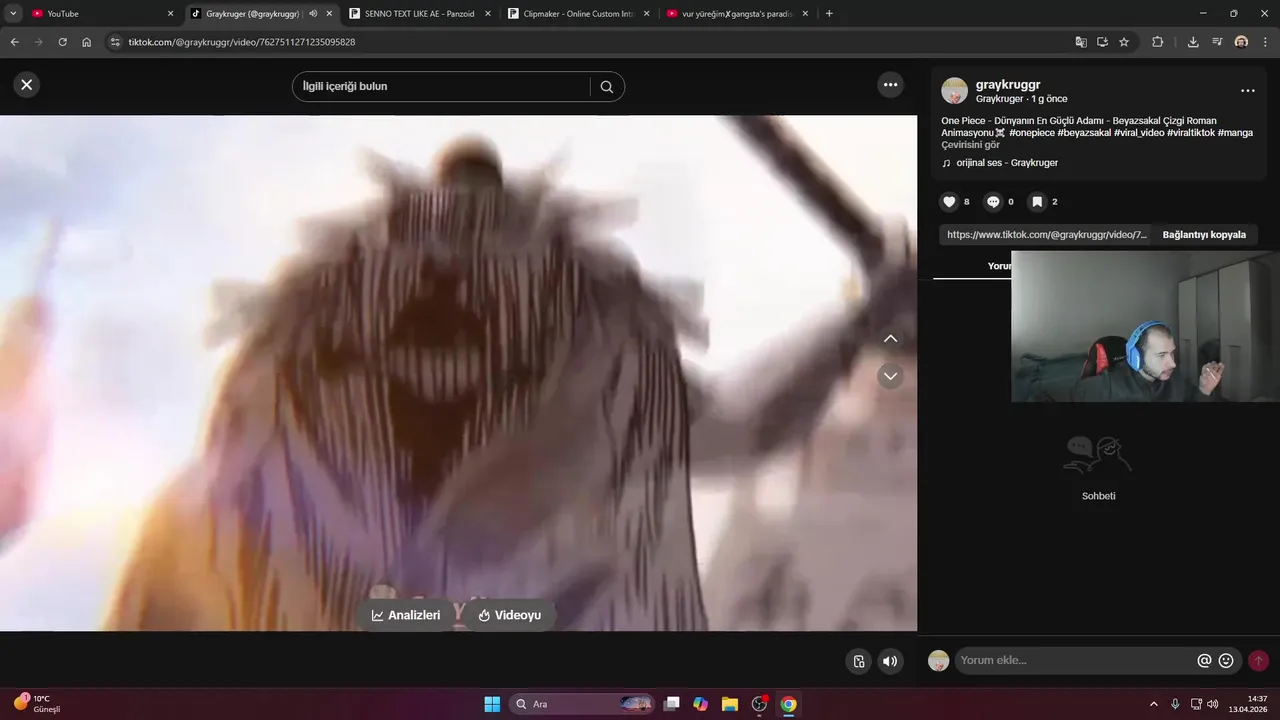1280x720 pixels.
Task: Click the Videoyu promote button
Action: [509, 615]
